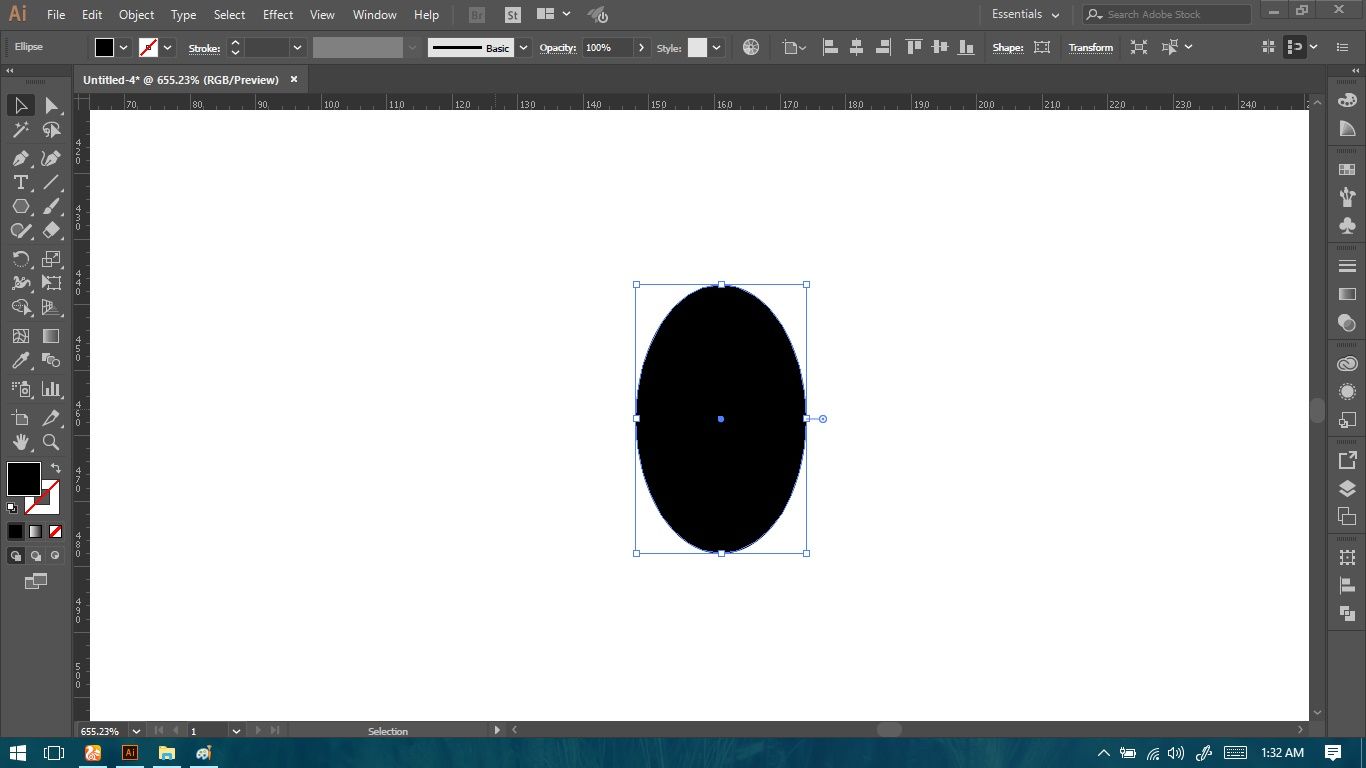Change the screen mode

point(36,581)
